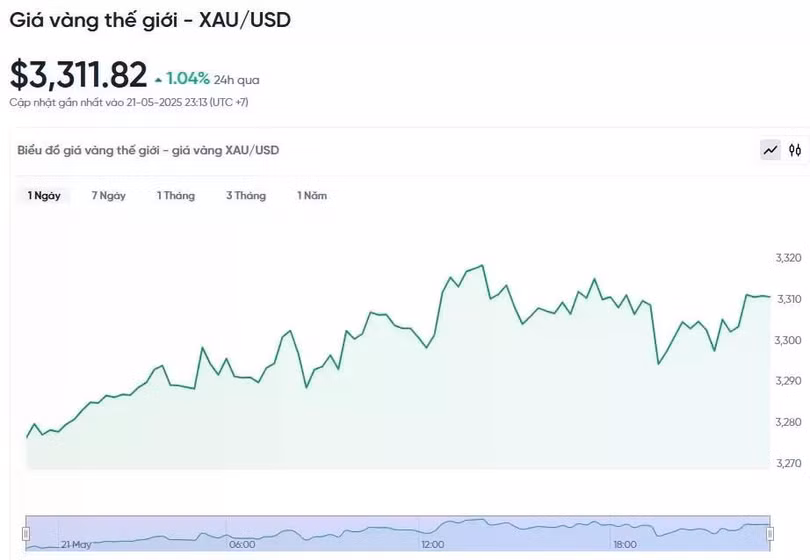Click the Giá vàng thế giới - XAU/USD heading
The width and height of the screenshot is (810, 560).
tap(150, 19)
